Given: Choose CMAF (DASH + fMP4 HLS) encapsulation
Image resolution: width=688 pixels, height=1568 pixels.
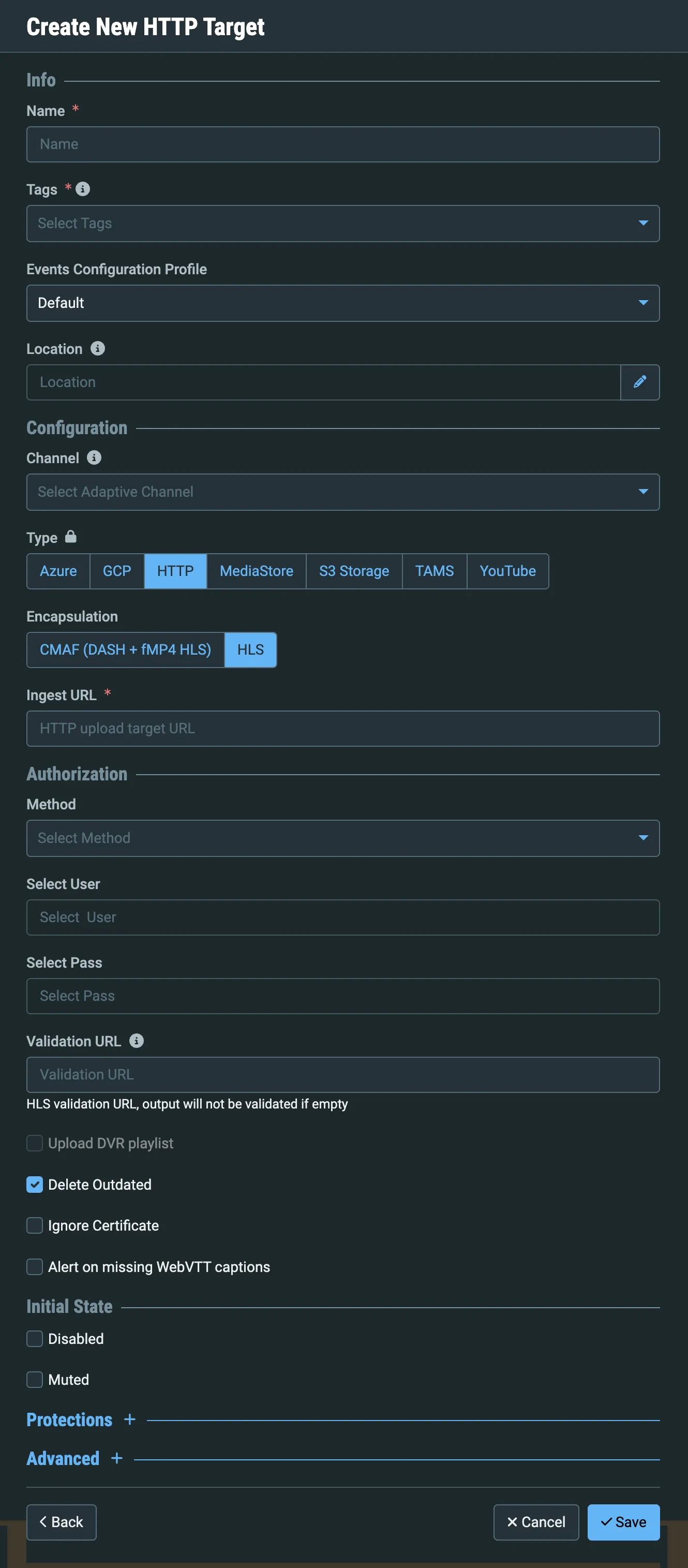Looking at the screenshot, I should [x=125, y=650].
